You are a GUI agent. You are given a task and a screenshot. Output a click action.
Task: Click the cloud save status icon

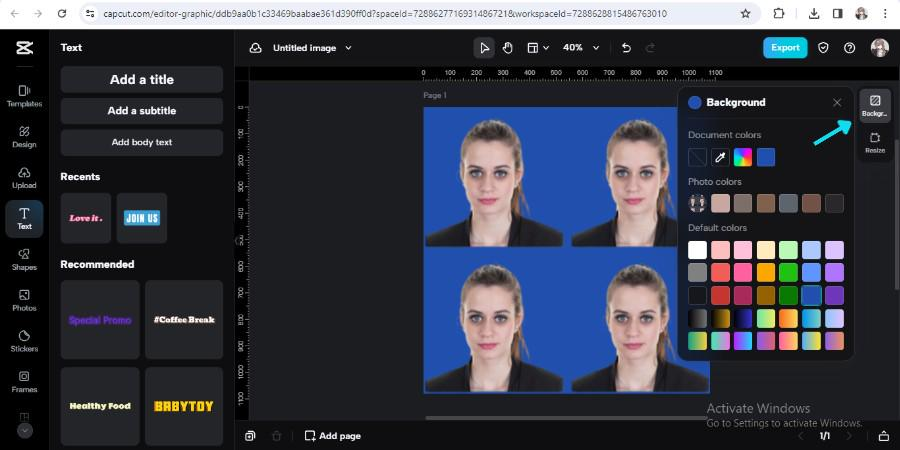(x=255, y=48)
